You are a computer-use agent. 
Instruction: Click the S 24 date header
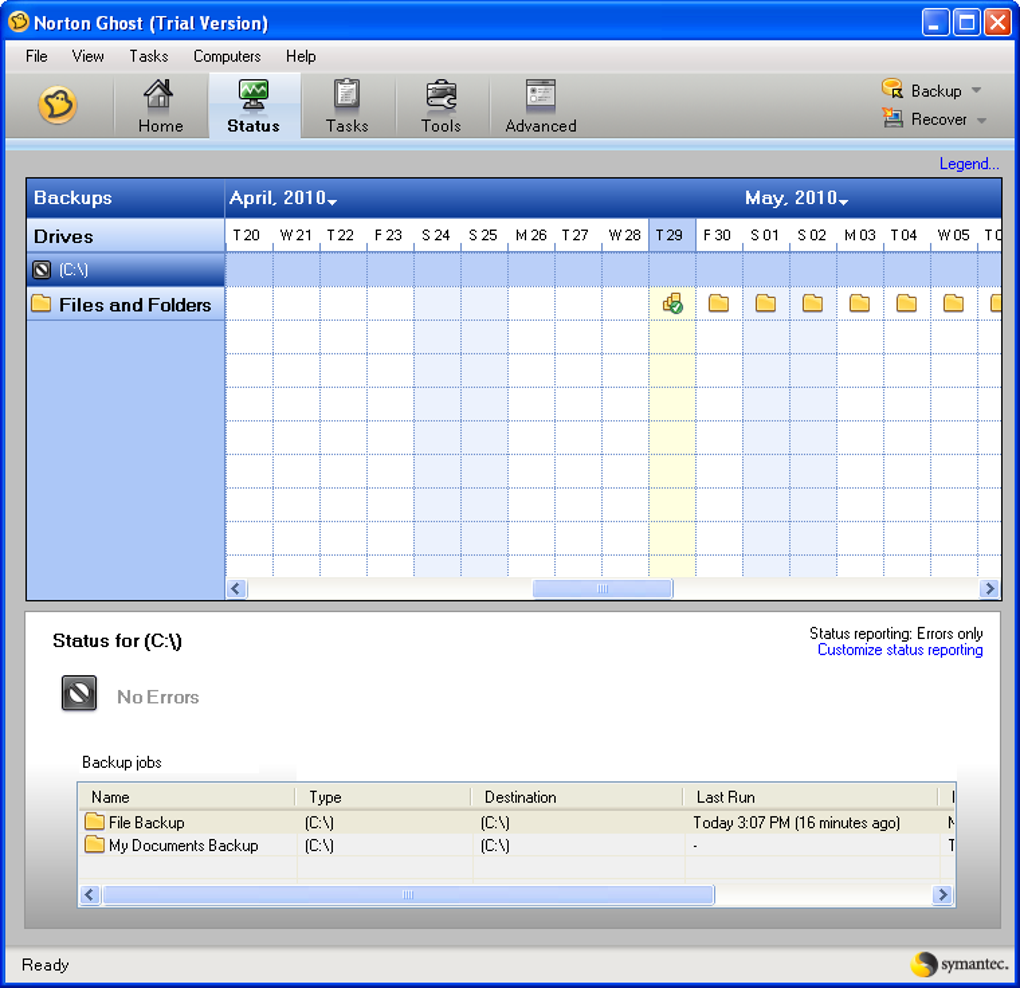(437, 235)
